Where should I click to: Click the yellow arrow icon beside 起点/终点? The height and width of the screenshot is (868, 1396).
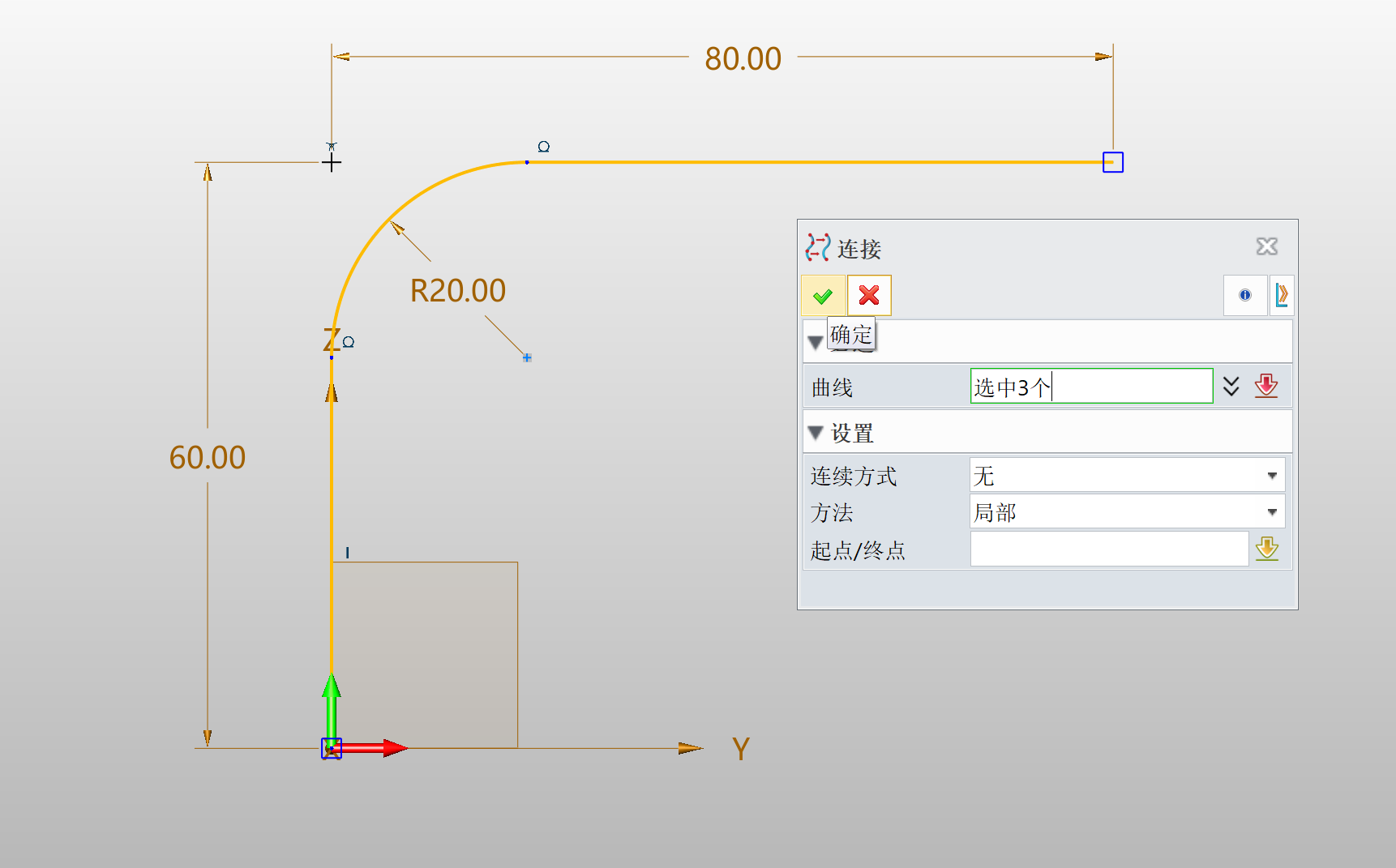coord(1267,549)
